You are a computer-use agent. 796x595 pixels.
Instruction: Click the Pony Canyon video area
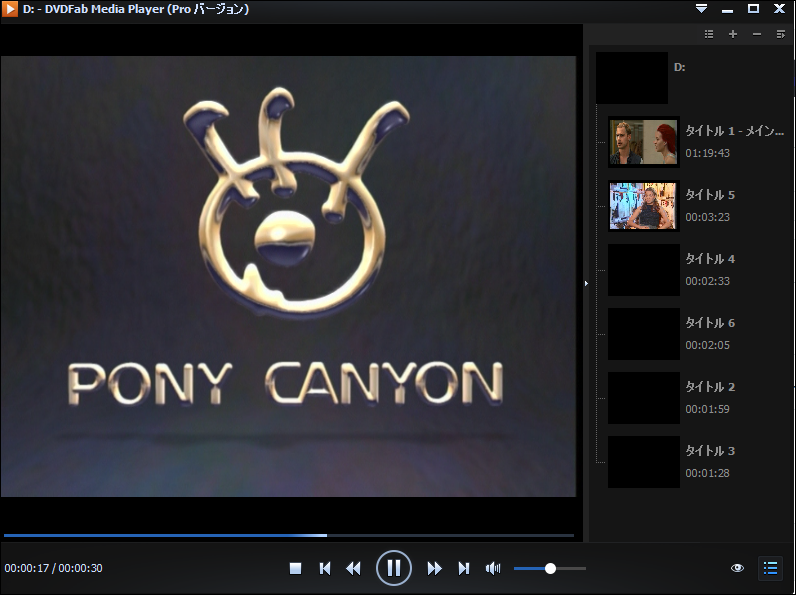pyautogui.click(x=288, y=277)
